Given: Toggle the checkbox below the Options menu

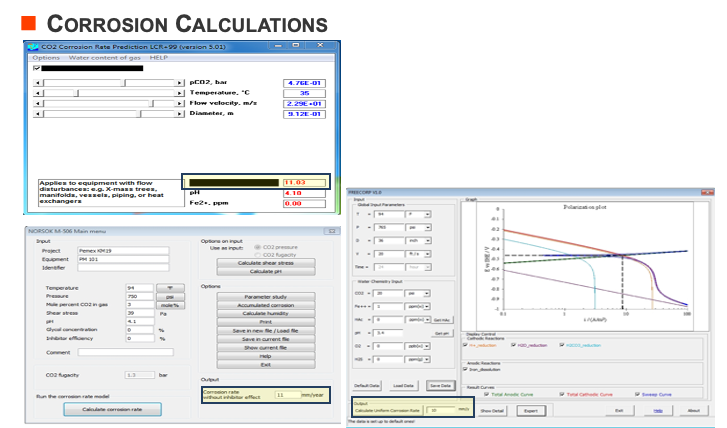Looking at the screenshot, I should click(x=37, y=68).
